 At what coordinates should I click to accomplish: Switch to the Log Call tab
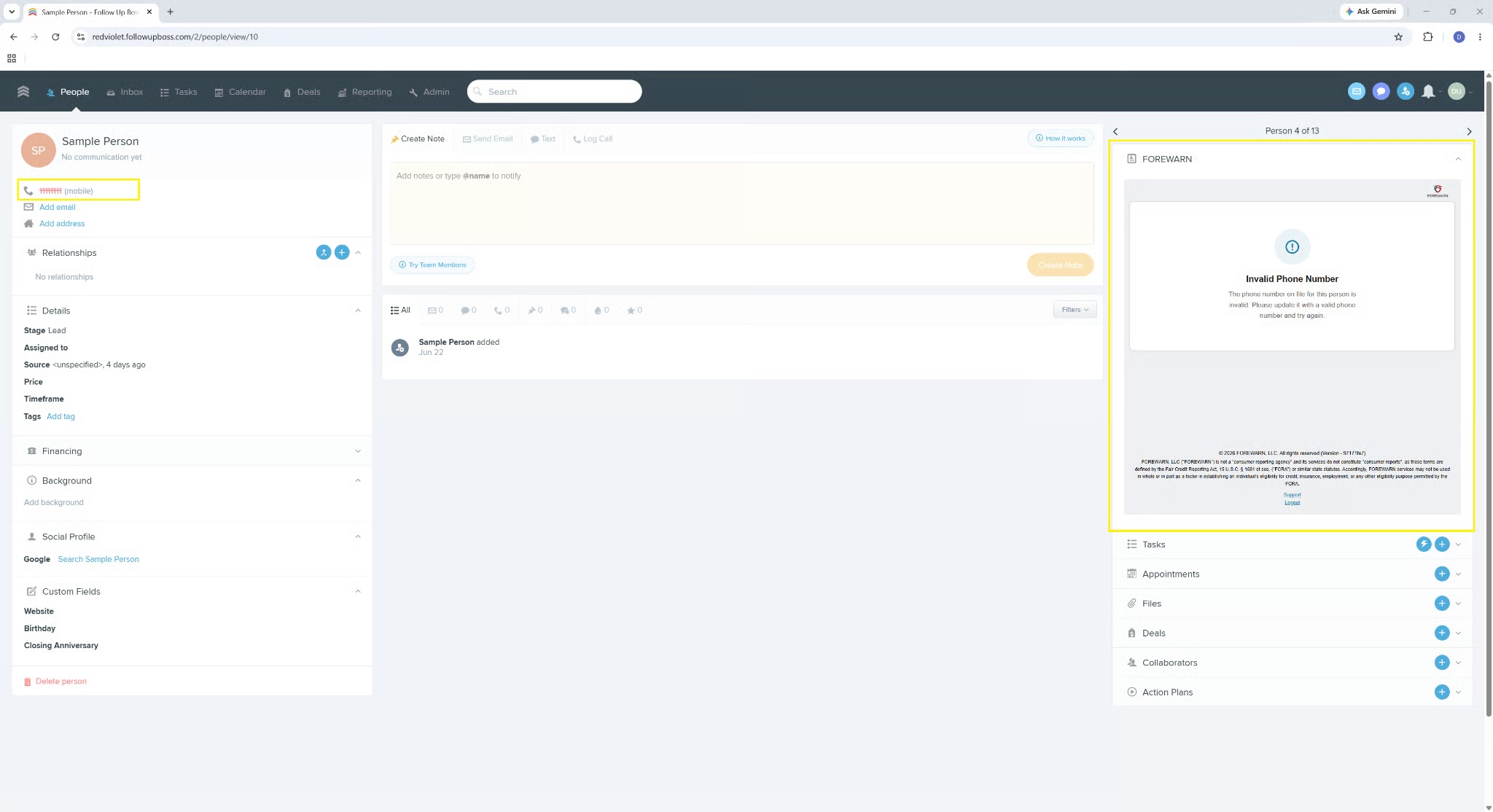point(593,138)
